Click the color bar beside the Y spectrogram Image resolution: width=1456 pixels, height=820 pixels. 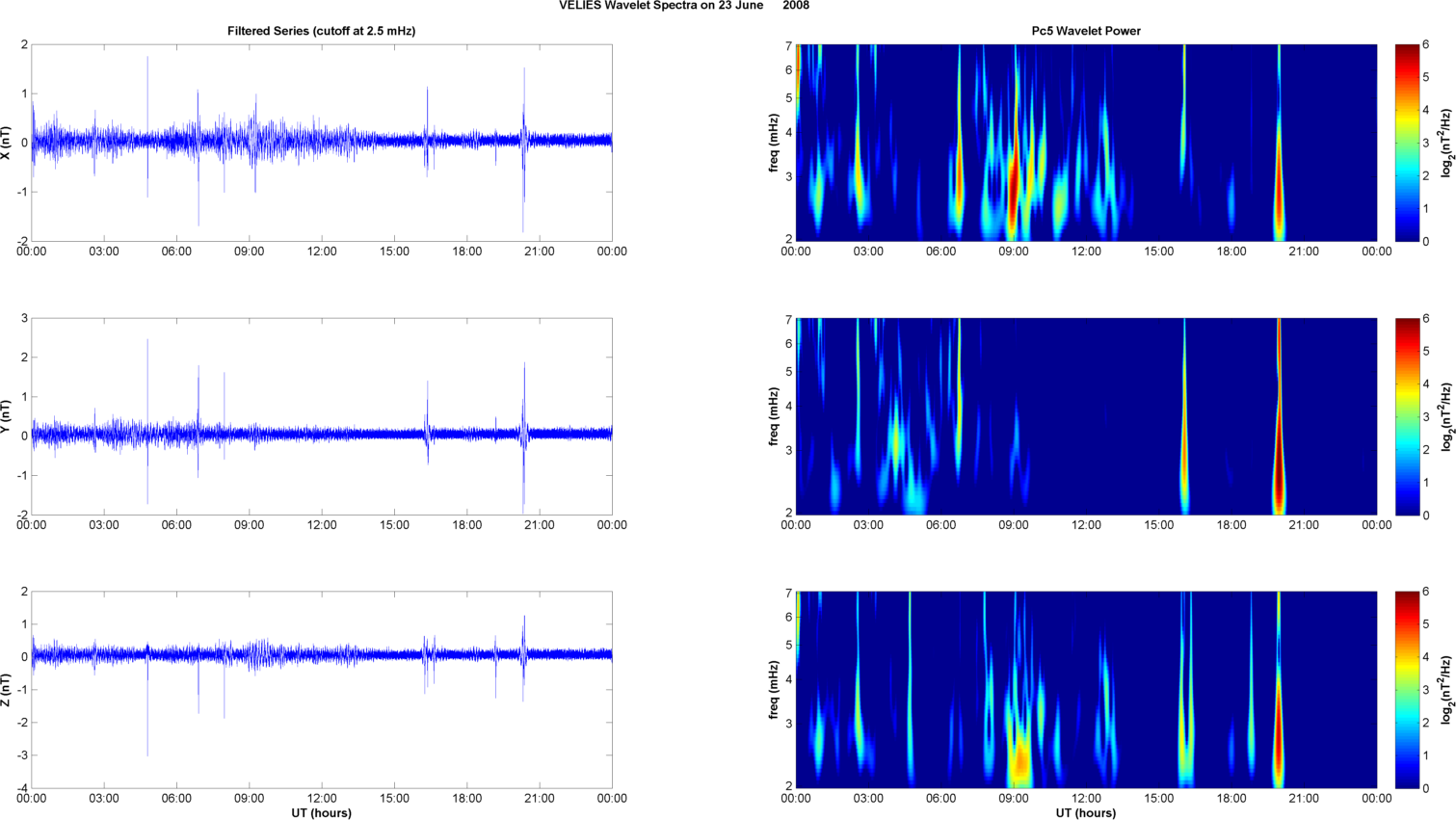pyautogui.click(x=1407, y=416)
